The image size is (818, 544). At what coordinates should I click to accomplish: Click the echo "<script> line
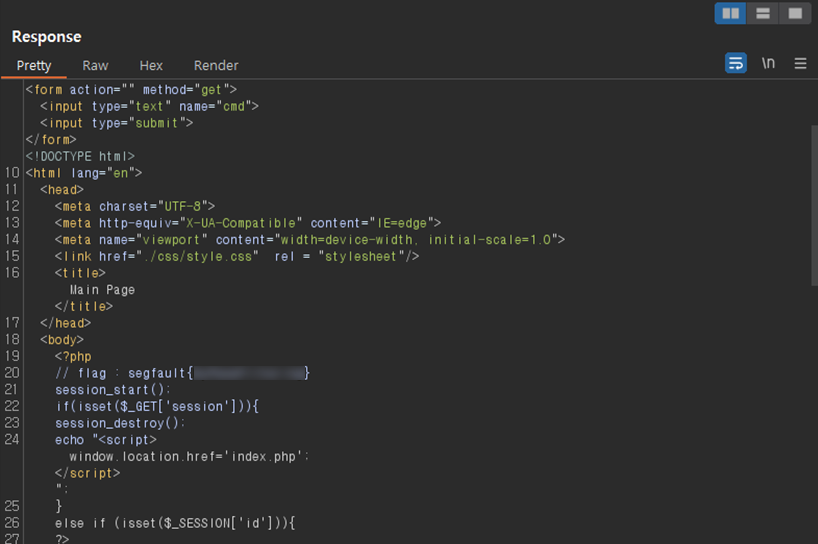pyautogui.click(x=106, y=440)
